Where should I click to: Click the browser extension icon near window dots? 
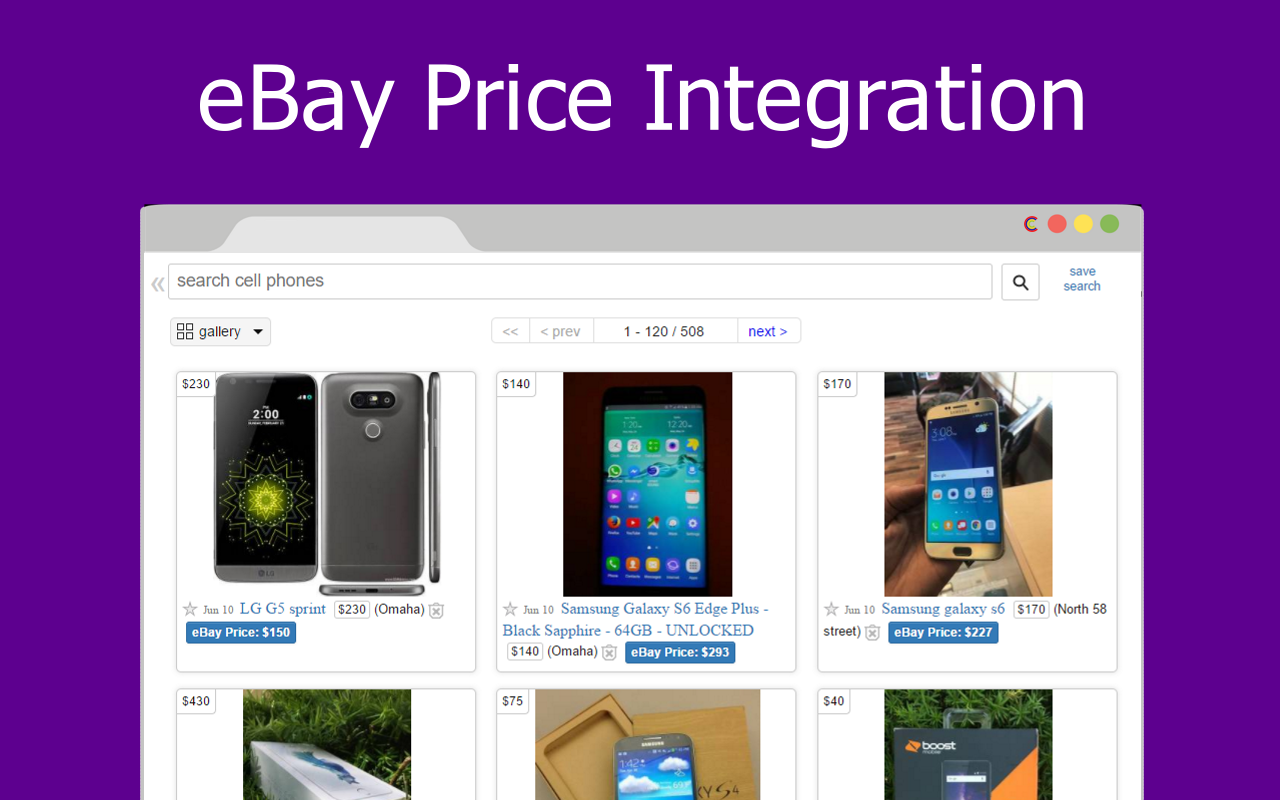pyautogui.click(x=1031, y=224)
